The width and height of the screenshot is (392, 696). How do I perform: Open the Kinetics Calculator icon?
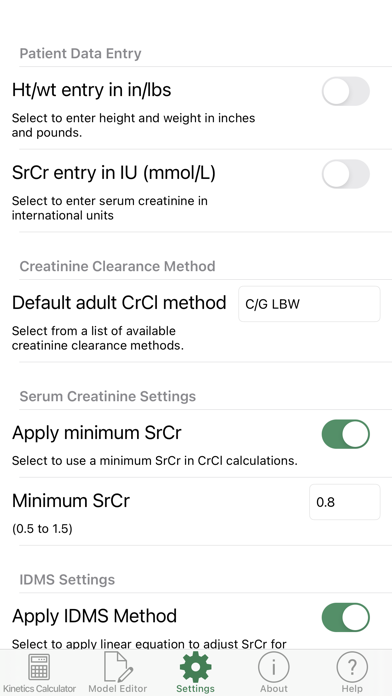point(39,667)
